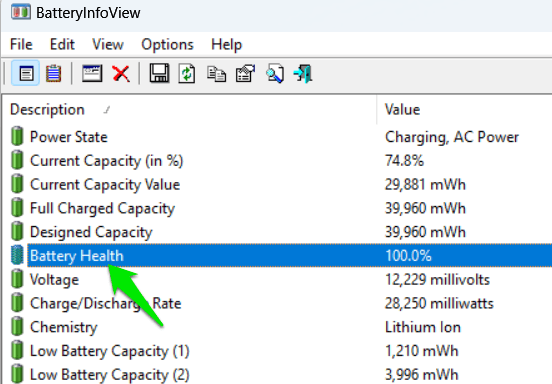Image resolution: width=552 pixels, height=384 pixels.
Task: Click battery icon beside Power State
Action: tap(17, 136)
